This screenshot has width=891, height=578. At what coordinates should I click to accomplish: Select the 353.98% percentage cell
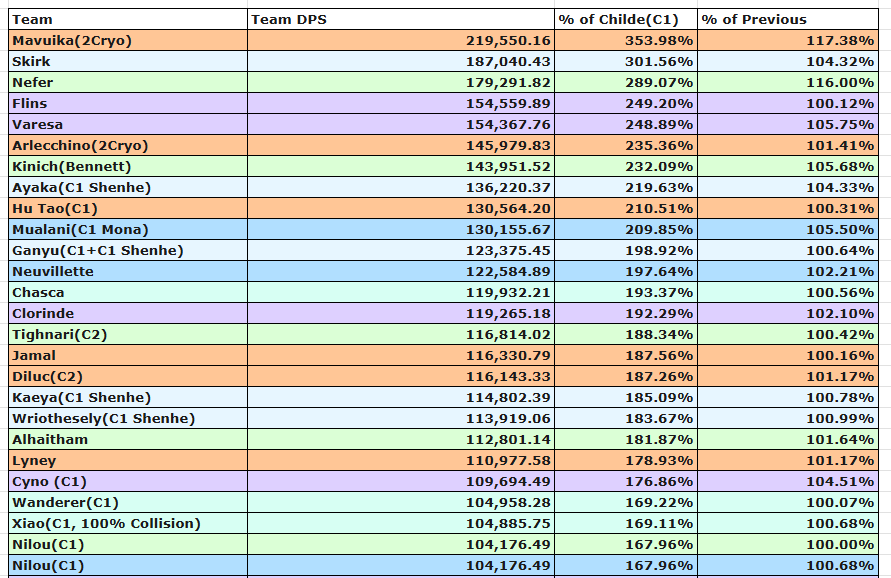pos(626,40)
